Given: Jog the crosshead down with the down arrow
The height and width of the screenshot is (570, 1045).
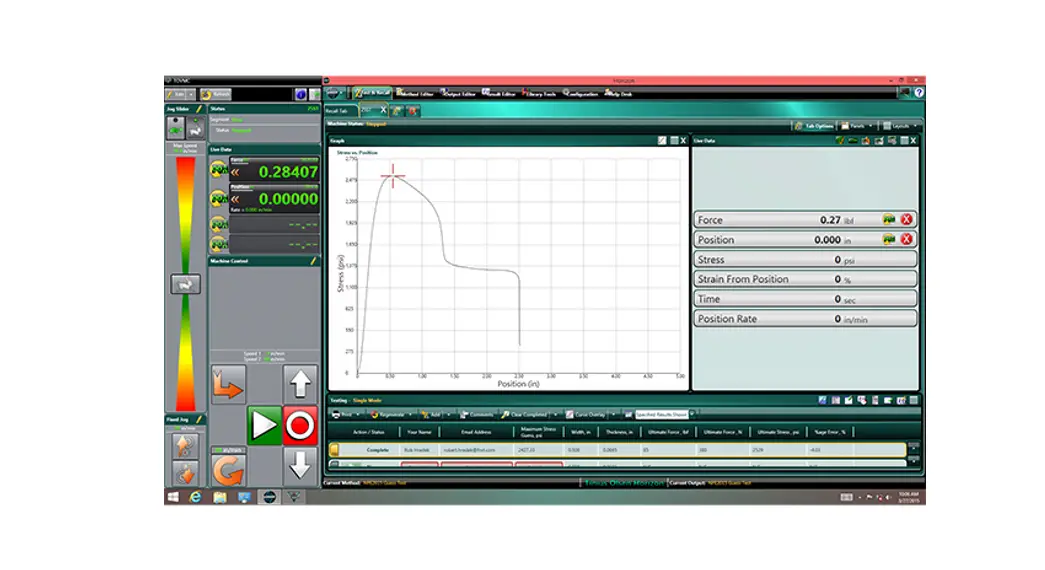Looking at the screenshot, I should pos(300,465).
